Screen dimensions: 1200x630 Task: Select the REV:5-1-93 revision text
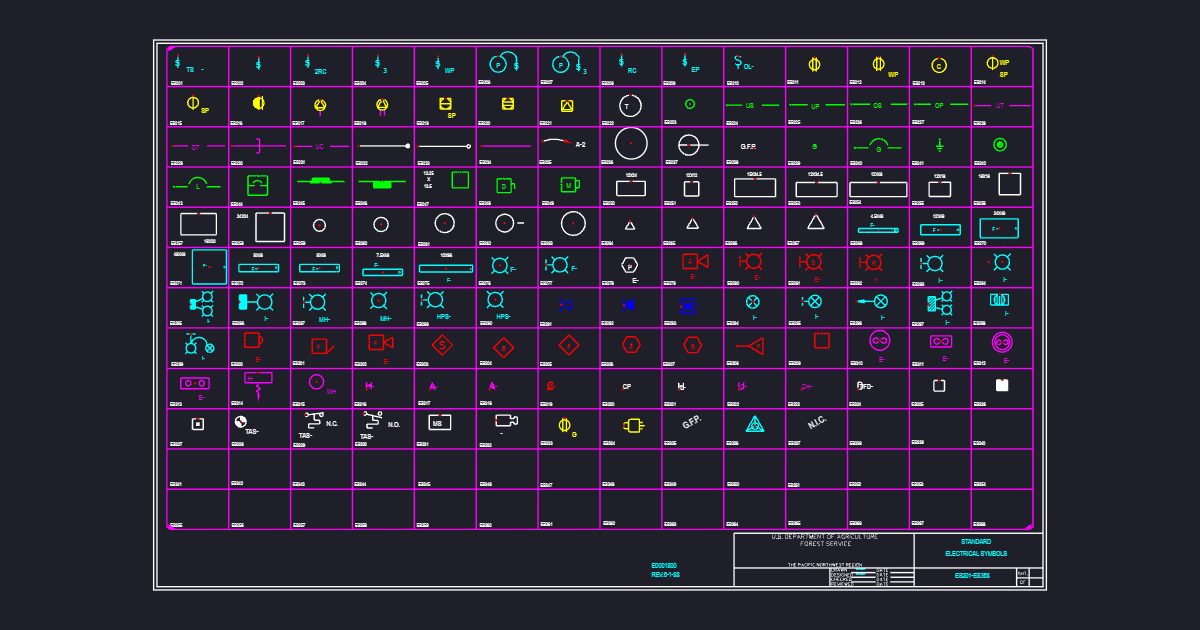pyautogui.click(x=666, y=575)
